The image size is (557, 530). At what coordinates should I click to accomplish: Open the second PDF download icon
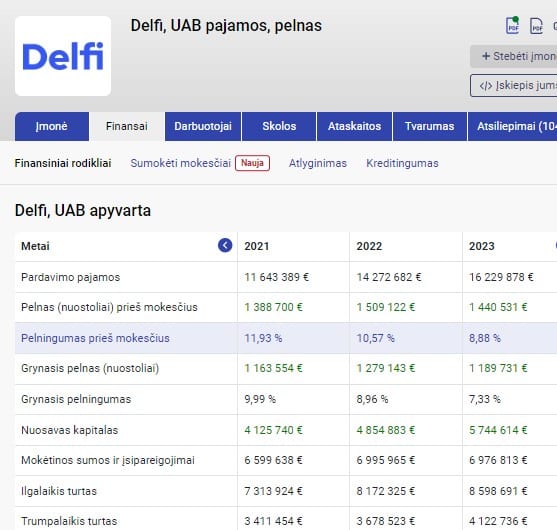pos(536,26)
